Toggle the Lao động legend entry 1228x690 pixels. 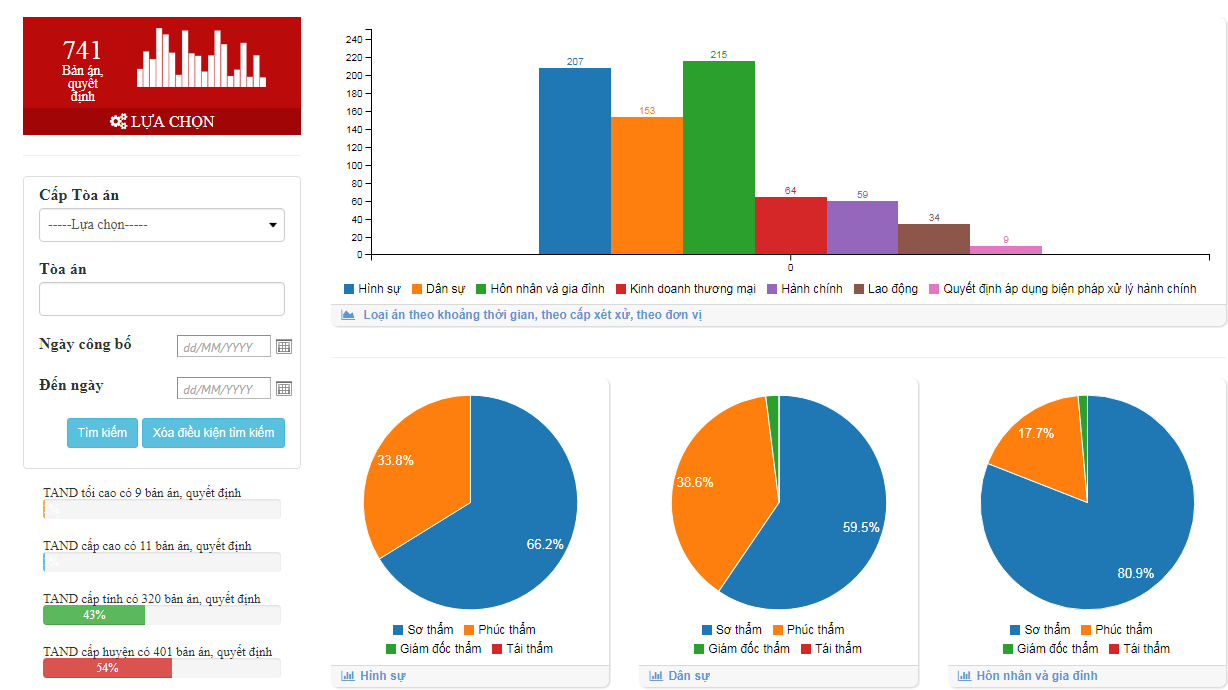886,289
